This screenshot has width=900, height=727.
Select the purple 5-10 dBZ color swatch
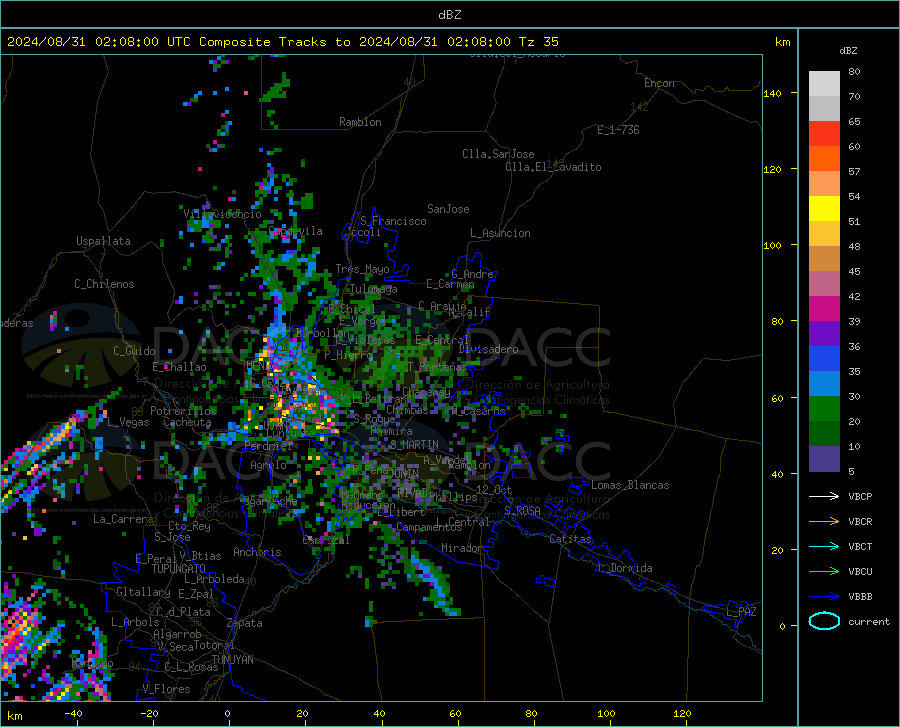(824, 459)
